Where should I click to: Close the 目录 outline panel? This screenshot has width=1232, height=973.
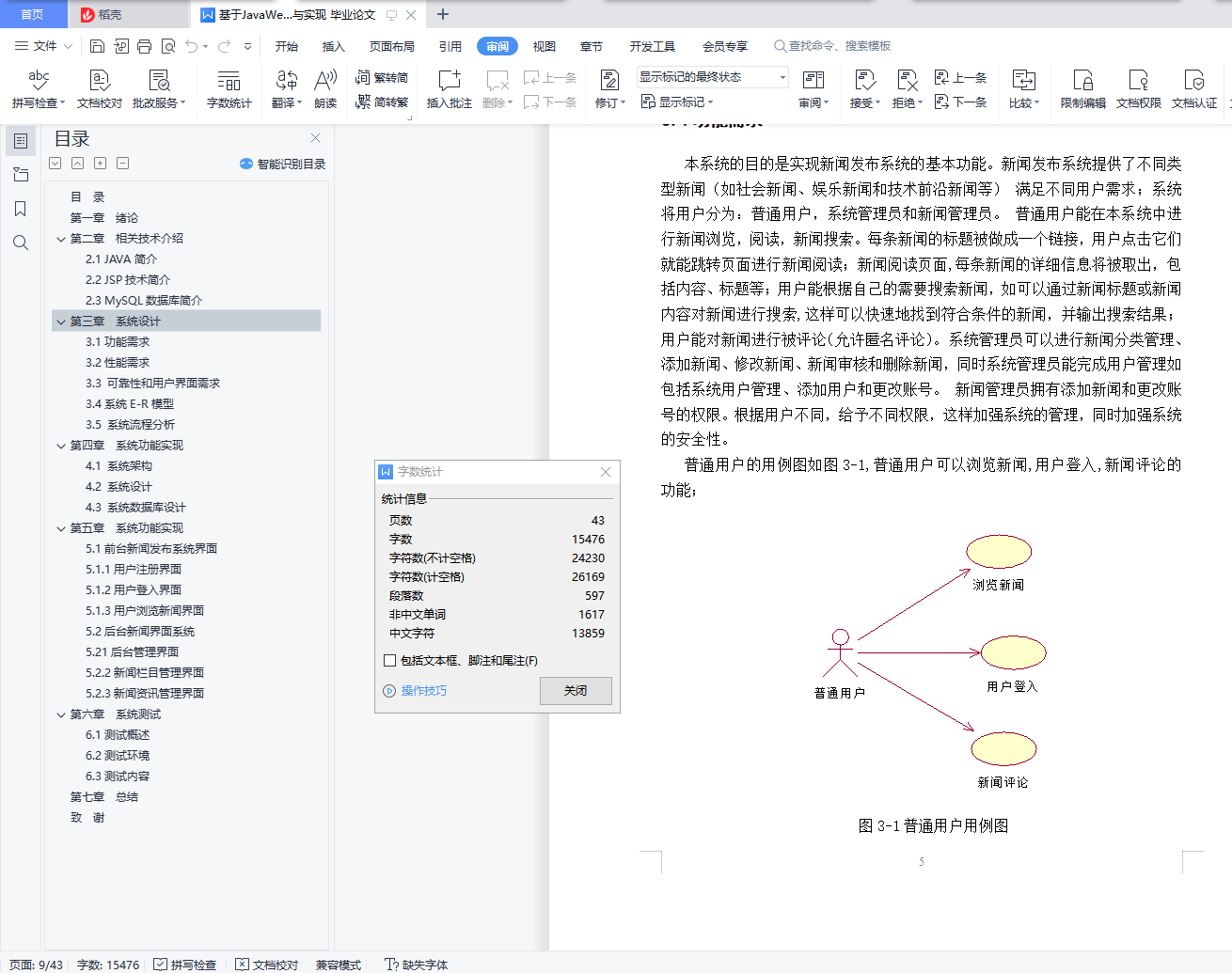pos(315,138)
